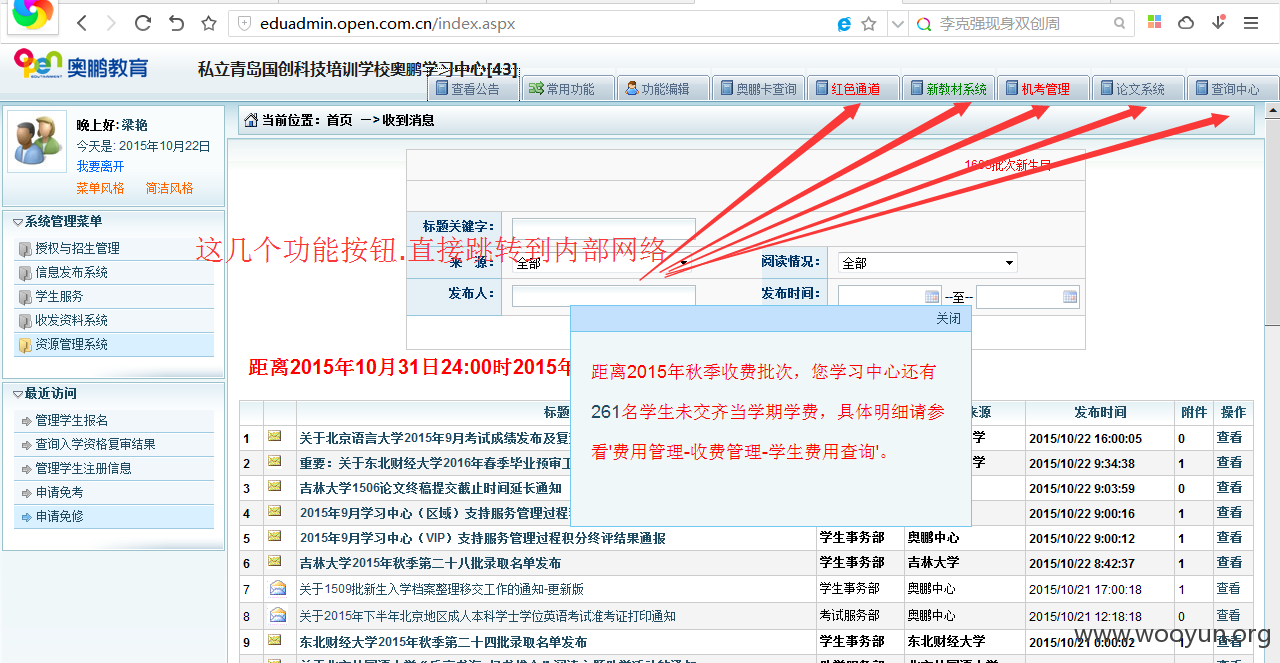Viewport: 1280px width, 663px height.
Task: Open the 阅读情况 dropdown
Action: click(x=927, y=263)
